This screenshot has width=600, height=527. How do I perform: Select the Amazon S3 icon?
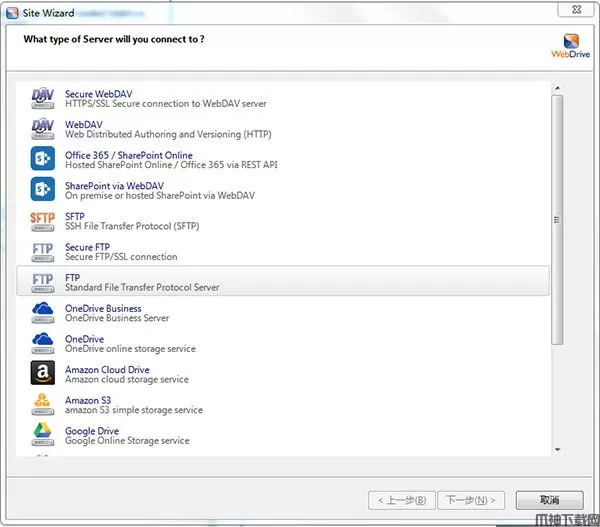[43, 404]
